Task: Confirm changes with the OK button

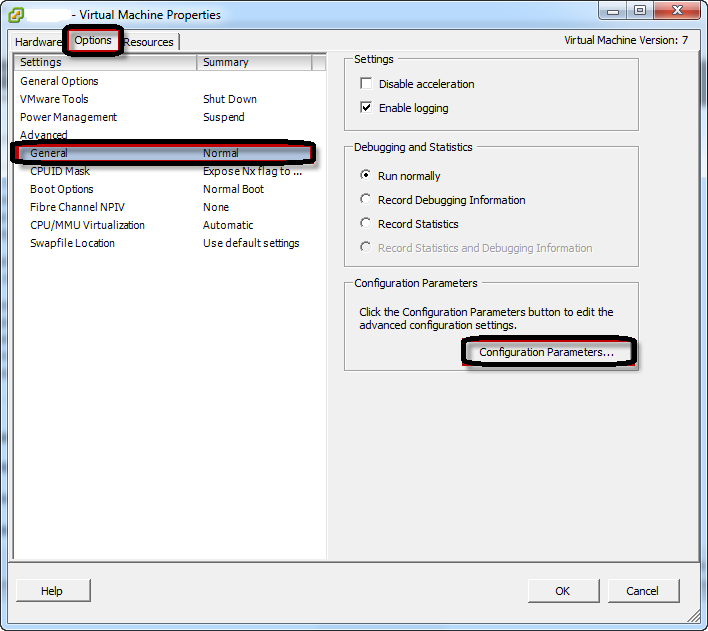Action: (x=563, y=591)
